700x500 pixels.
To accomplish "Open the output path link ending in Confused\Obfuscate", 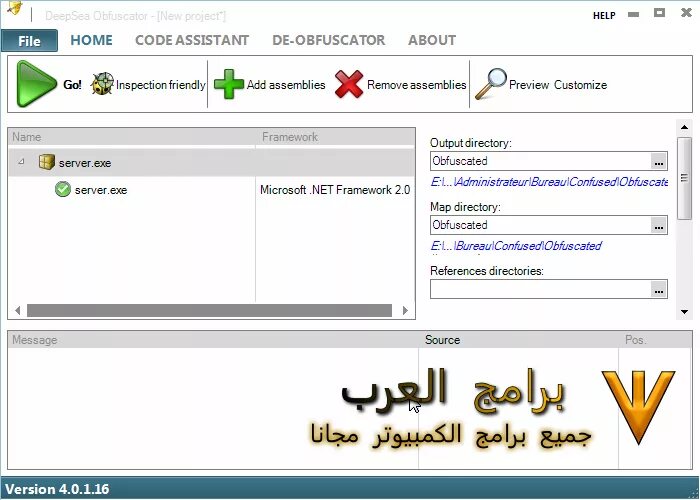I will click(x=549, y=182).
